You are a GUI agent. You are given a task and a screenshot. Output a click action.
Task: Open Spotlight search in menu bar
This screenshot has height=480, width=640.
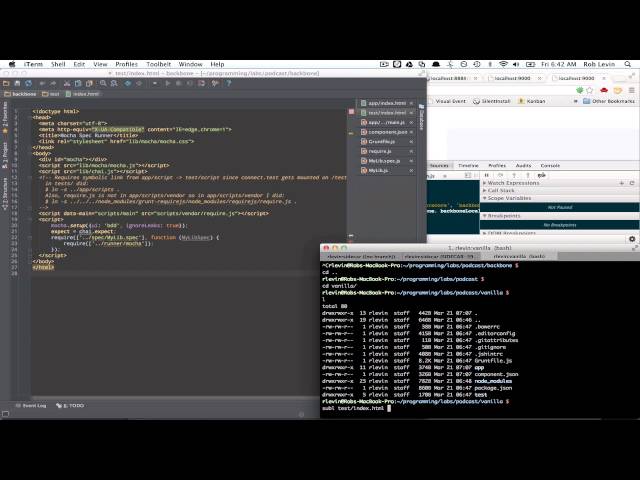click(628, 64)
